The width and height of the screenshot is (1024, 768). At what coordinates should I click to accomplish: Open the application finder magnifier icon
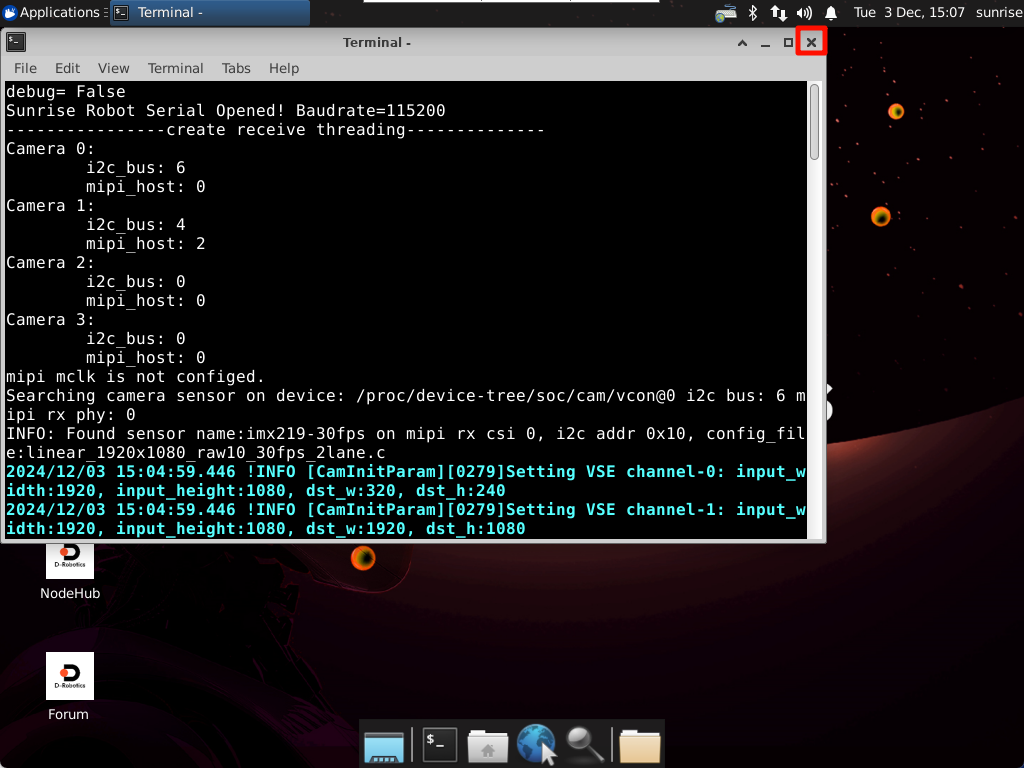tap(584, 744)
